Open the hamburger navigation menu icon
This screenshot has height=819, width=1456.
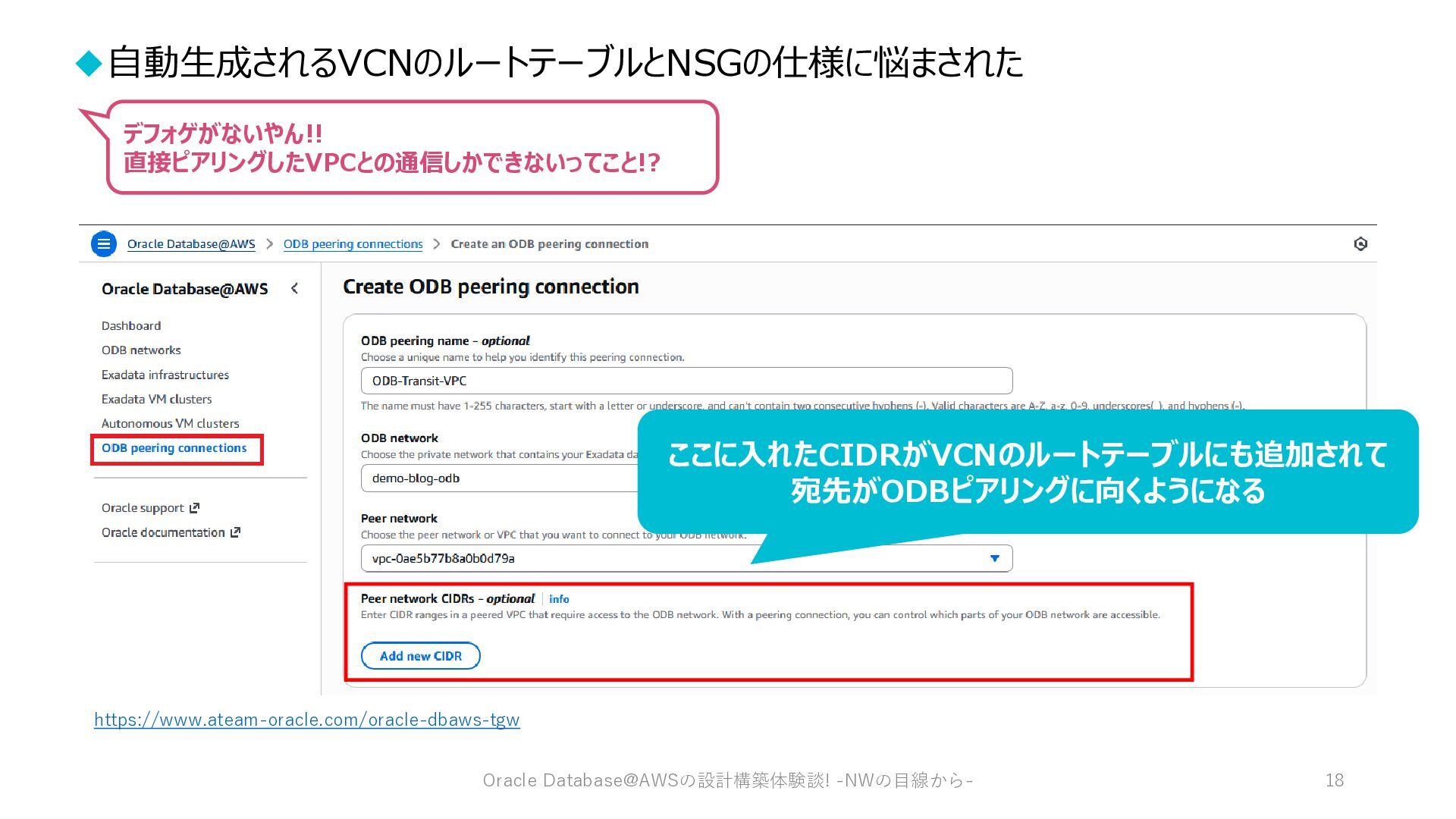(x=104, y=244)
